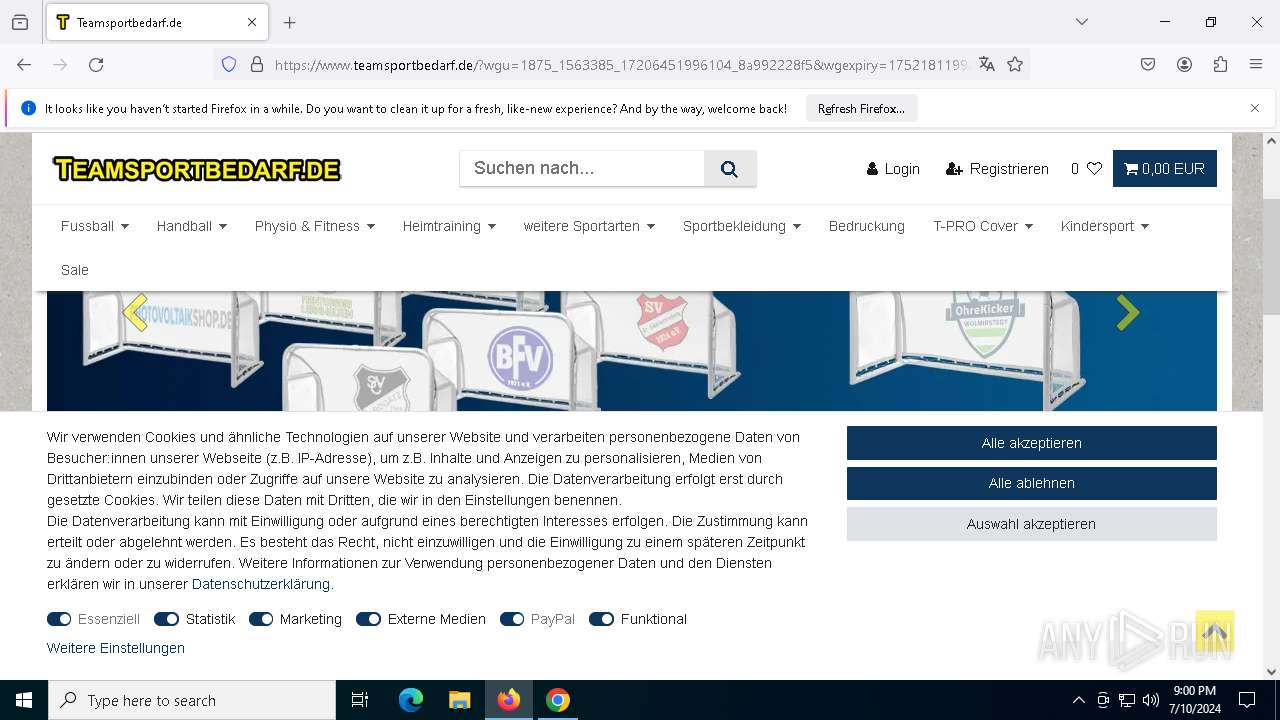Image resolution: width=1280 pixels, height=720 pixels.
Task: Bookmark this page with the star
Action: (x=1015, y=64)
